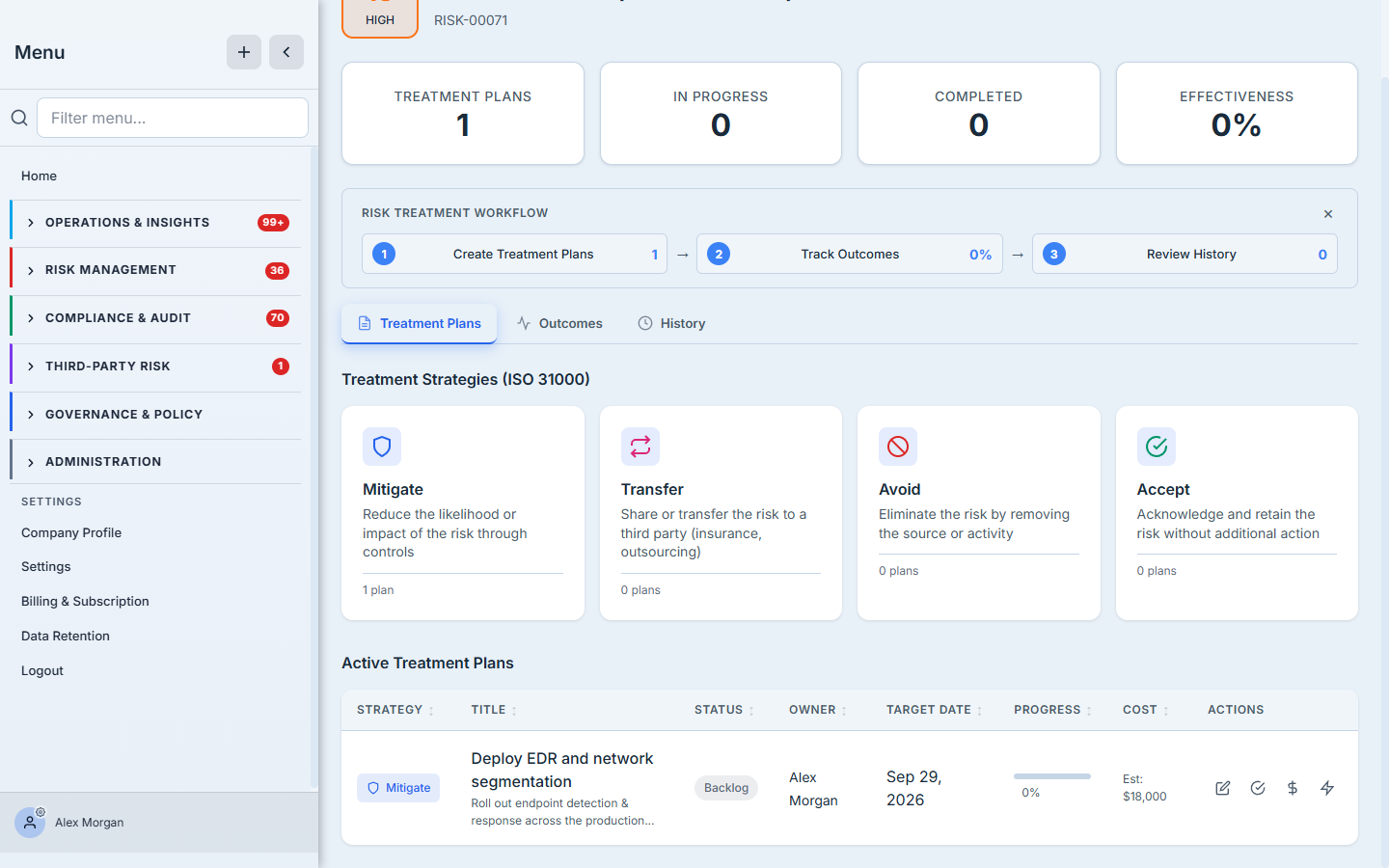Image resolution: width=1389 pixels, height=868 pixels.
Task: Click the Alex Morgan user avatar icon
Action: (30, 823)
